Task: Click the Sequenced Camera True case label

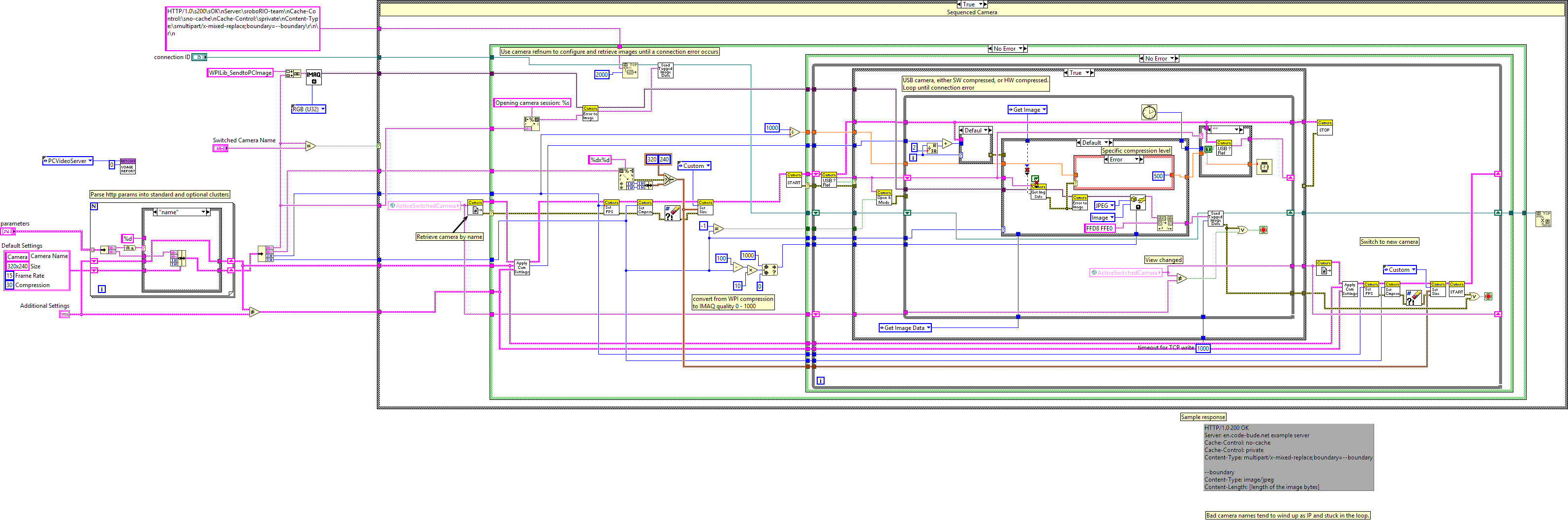Action: click(x=970, y=3)
